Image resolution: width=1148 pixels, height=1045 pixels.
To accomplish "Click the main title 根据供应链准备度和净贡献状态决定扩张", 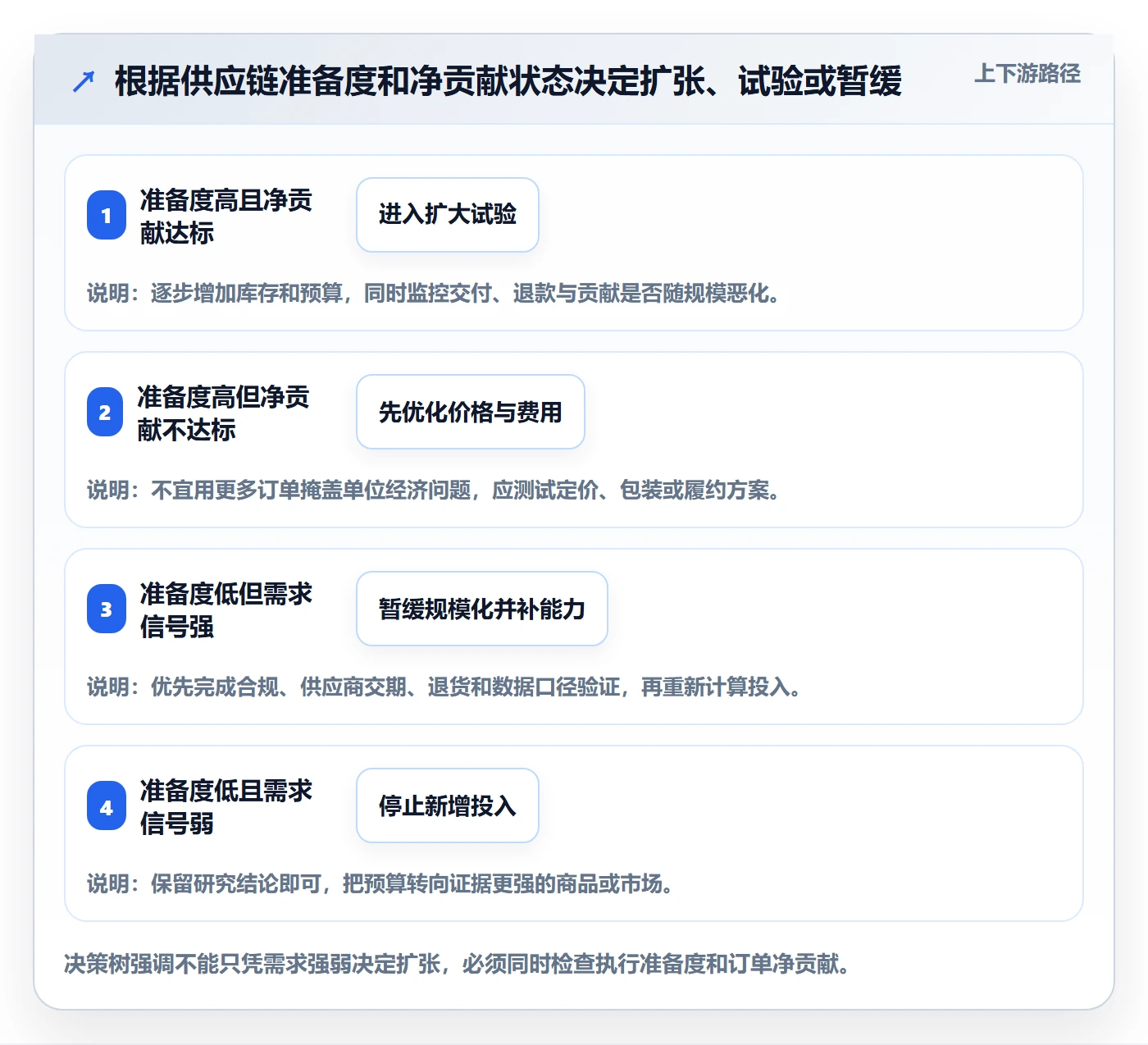I will click(508, 81).
